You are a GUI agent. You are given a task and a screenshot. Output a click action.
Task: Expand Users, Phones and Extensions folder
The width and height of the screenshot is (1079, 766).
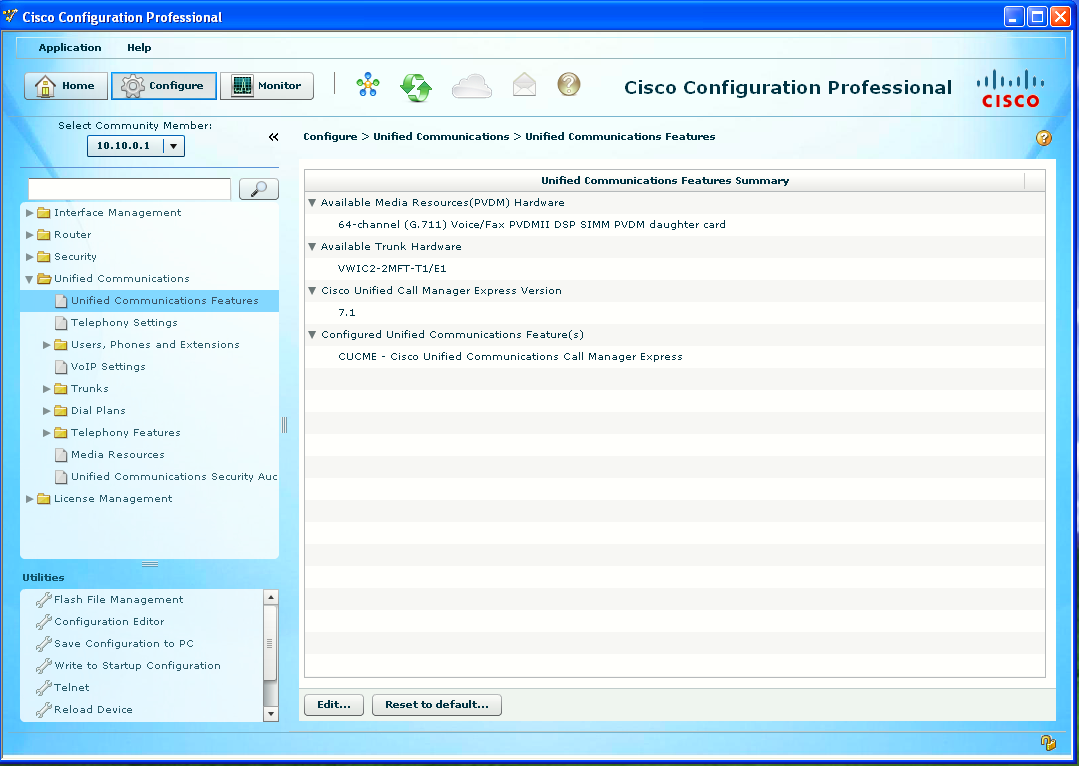coord(47,345)
